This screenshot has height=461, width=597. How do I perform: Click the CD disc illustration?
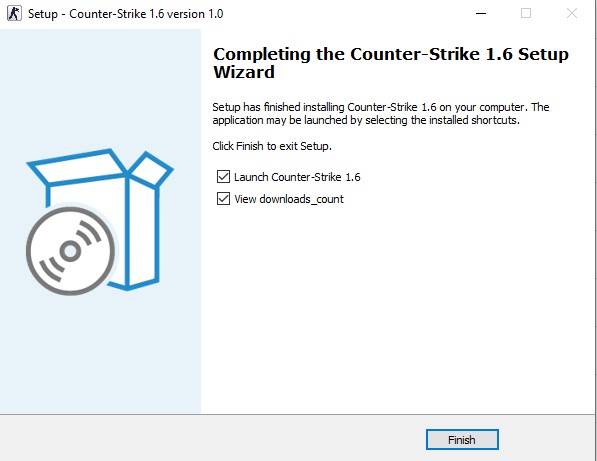coord(70,251)
